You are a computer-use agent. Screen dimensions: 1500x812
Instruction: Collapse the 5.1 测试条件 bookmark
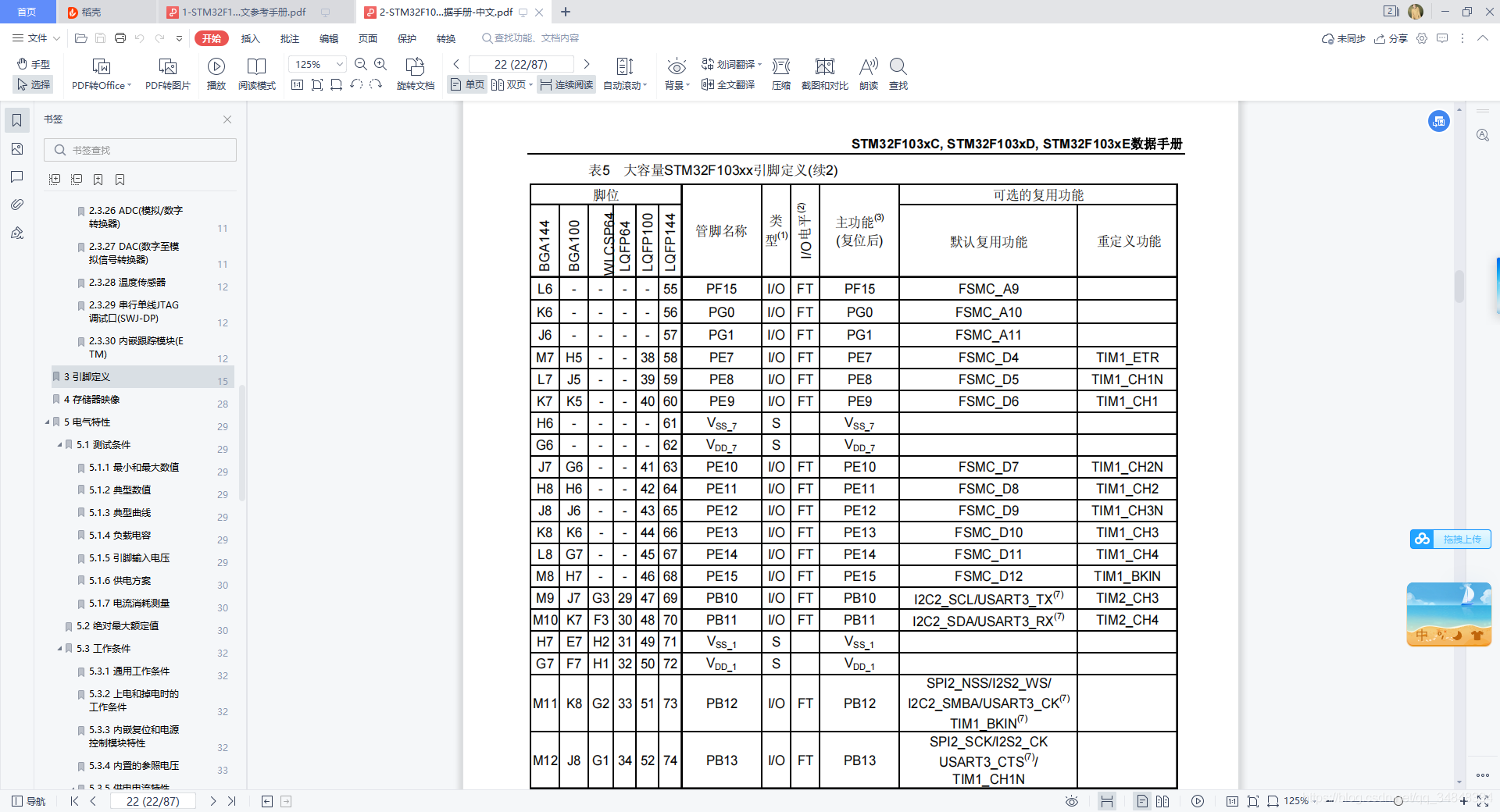(x=59, y=445)
